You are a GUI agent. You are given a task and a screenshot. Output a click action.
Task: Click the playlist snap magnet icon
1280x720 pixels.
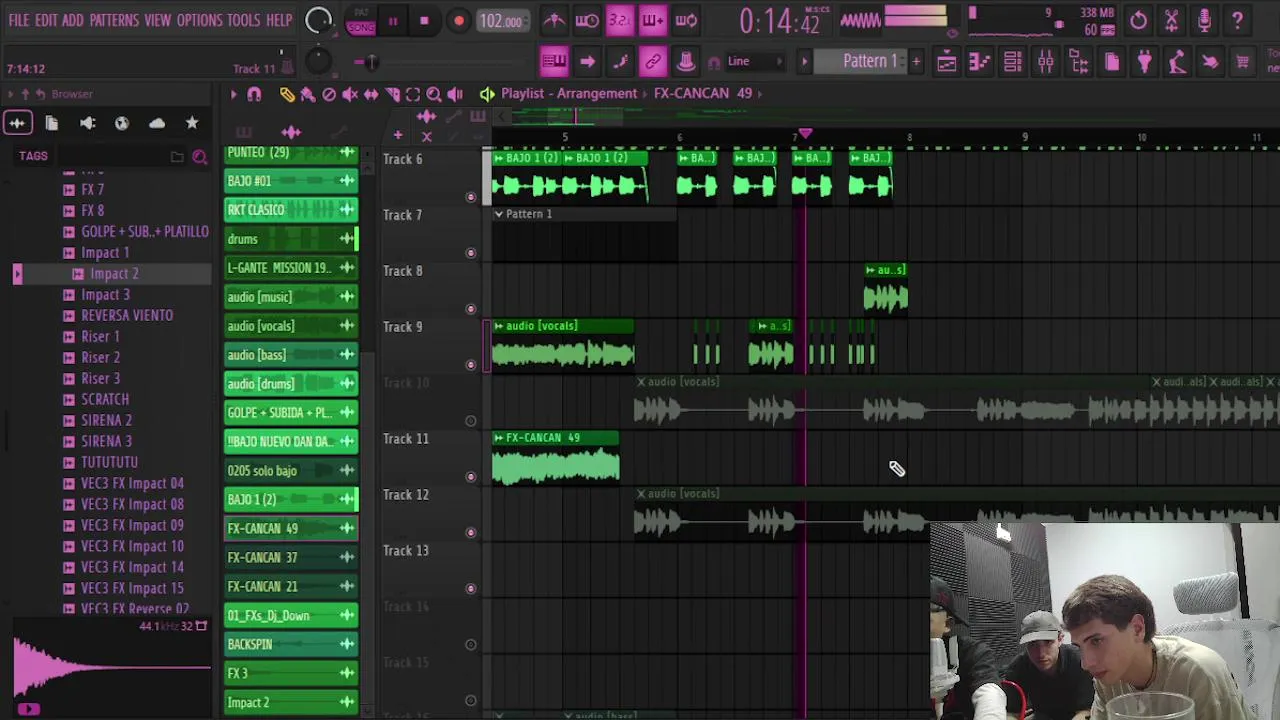tap(254, 94)
